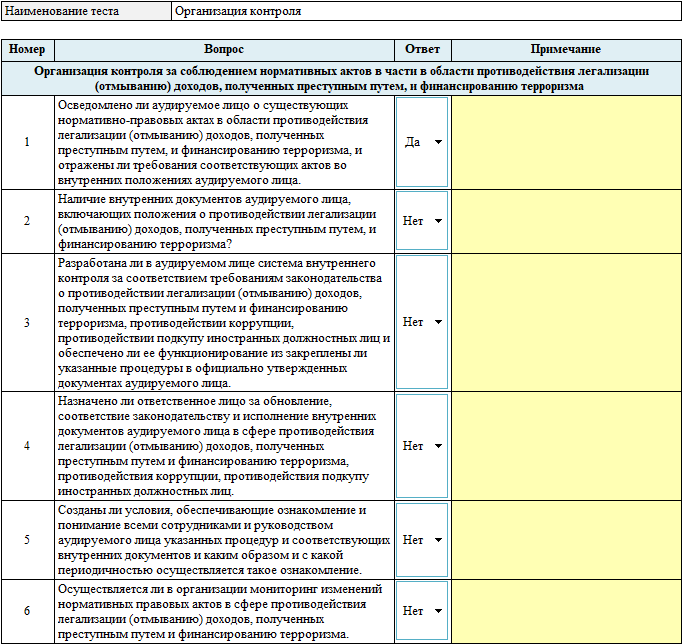682x644 pixels.
Task: Expand the answer dropdown in row 4
Action: pyautogui.click(x=421, y=446)
